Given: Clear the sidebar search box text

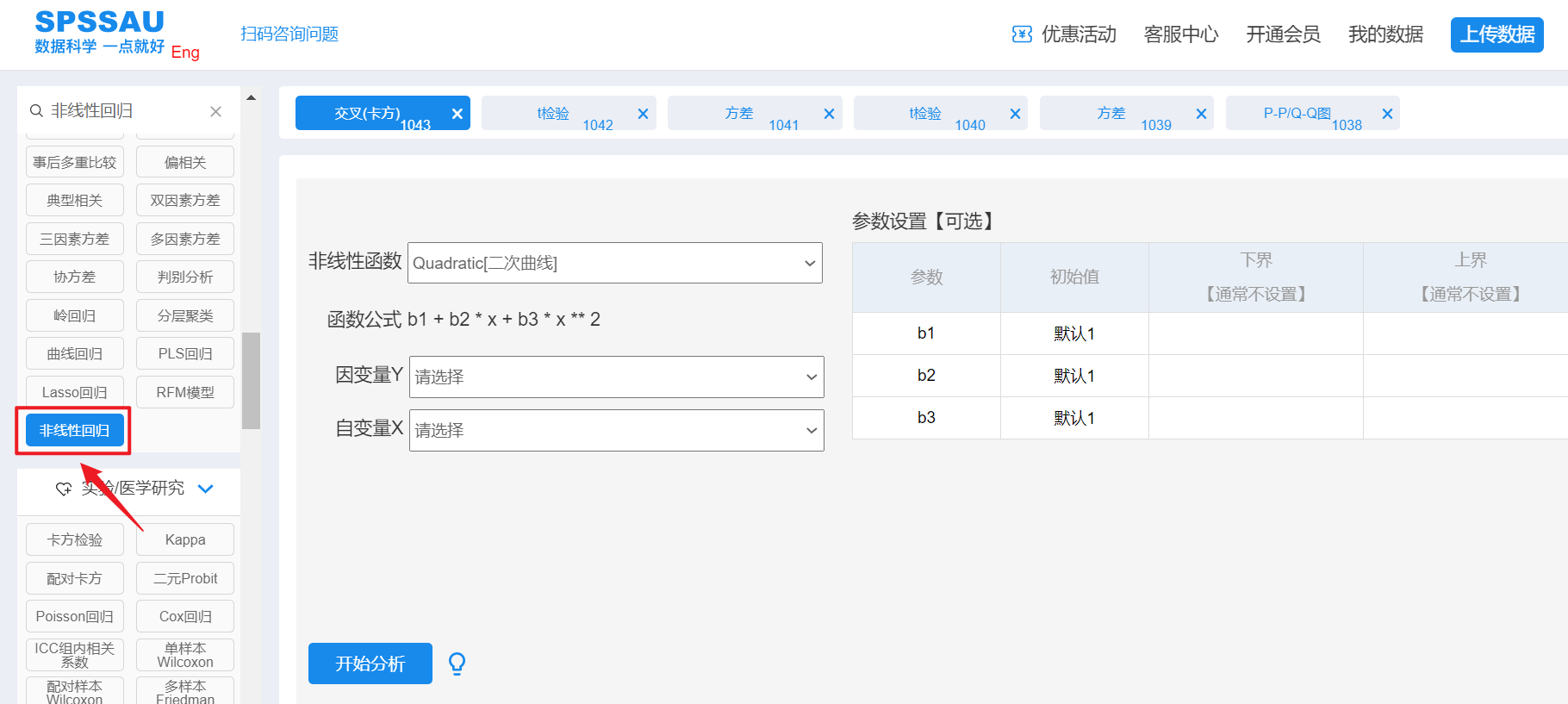Looking at the screenshot, I should pyautogui.click(x=215, y=111).
